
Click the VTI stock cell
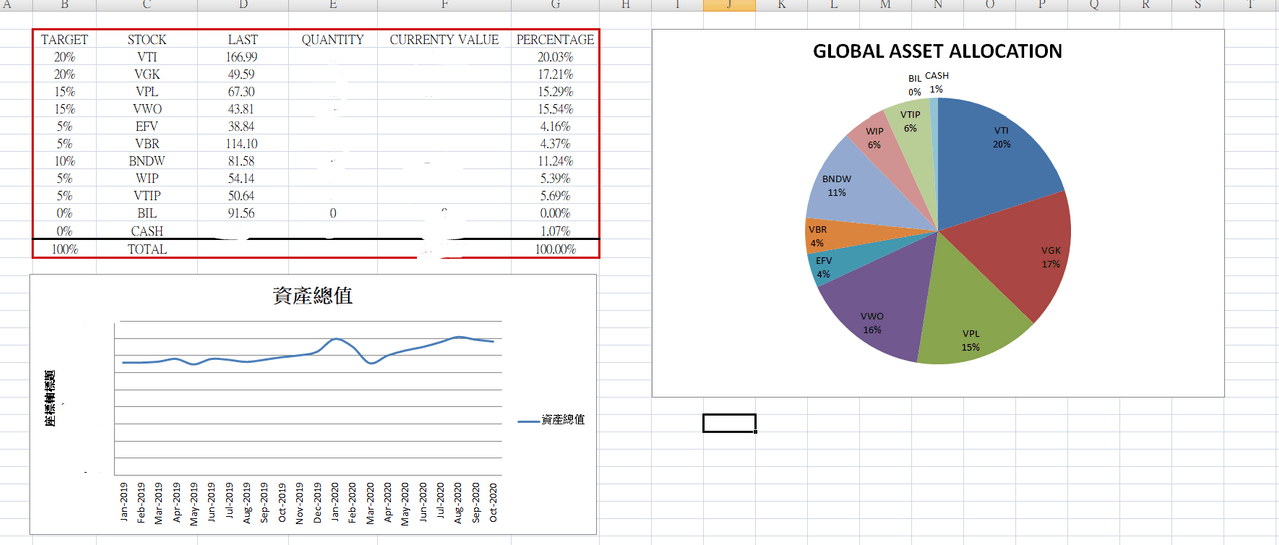point(147,57)
